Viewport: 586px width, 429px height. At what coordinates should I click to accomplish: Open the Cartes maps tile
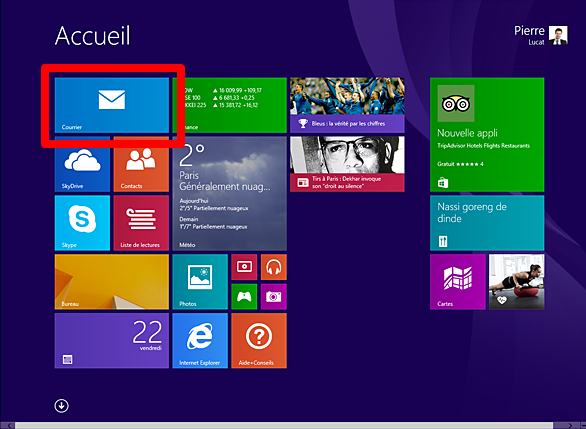coord(458,282)
